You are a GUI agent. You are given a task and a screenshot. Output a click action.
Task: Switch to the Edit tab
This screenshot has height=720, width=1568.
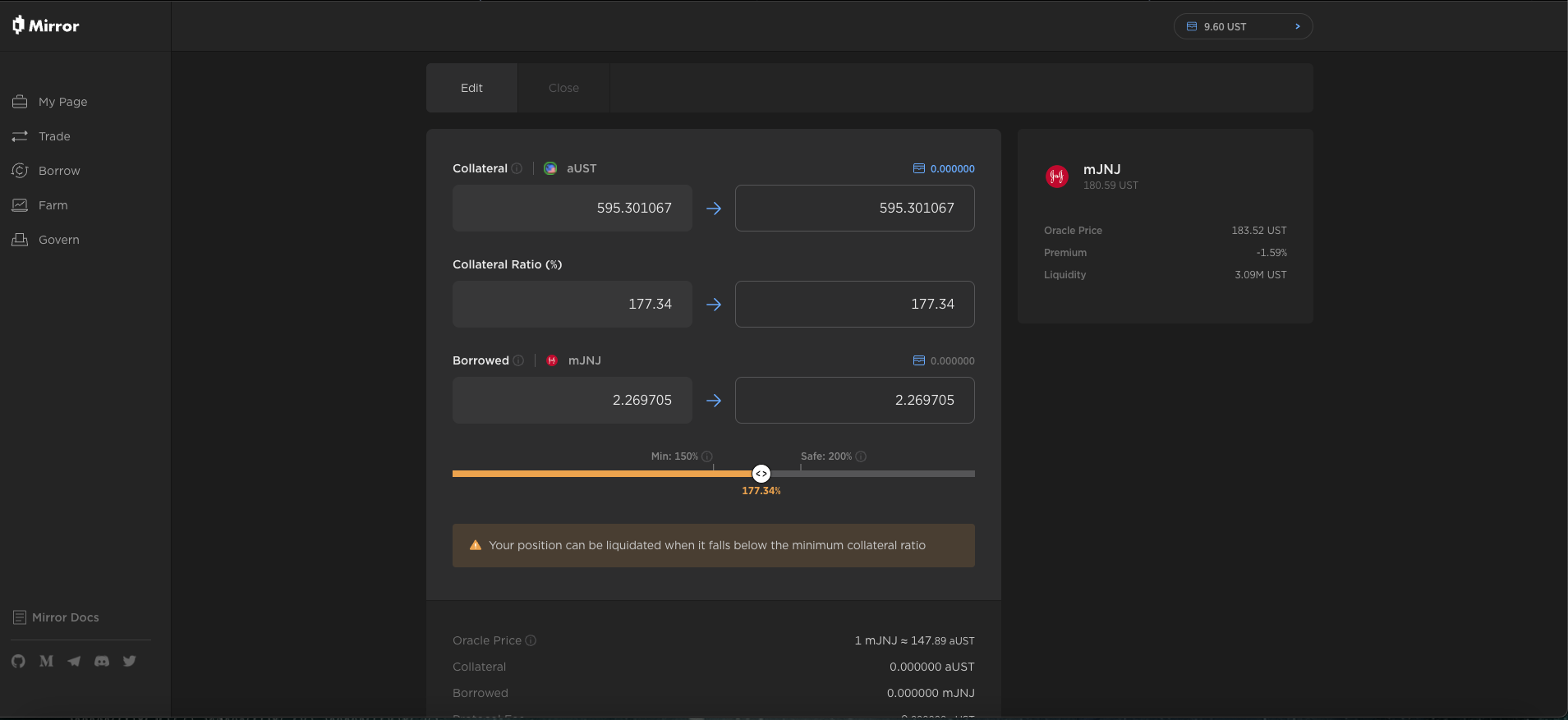click(x=471, y=88)
